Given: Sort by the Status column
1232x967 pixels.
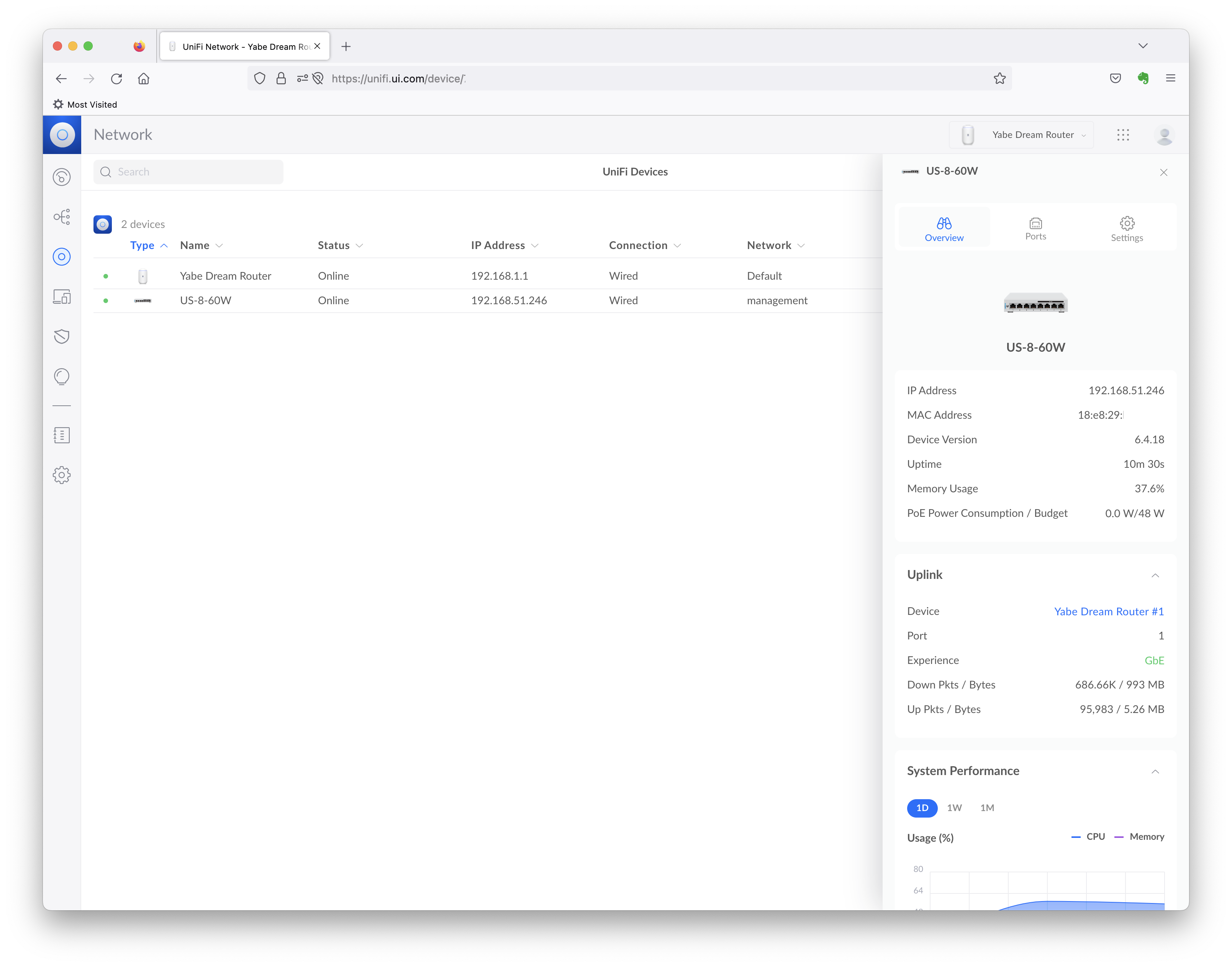Looking at the screenshot, I should (x=340, y=245).
